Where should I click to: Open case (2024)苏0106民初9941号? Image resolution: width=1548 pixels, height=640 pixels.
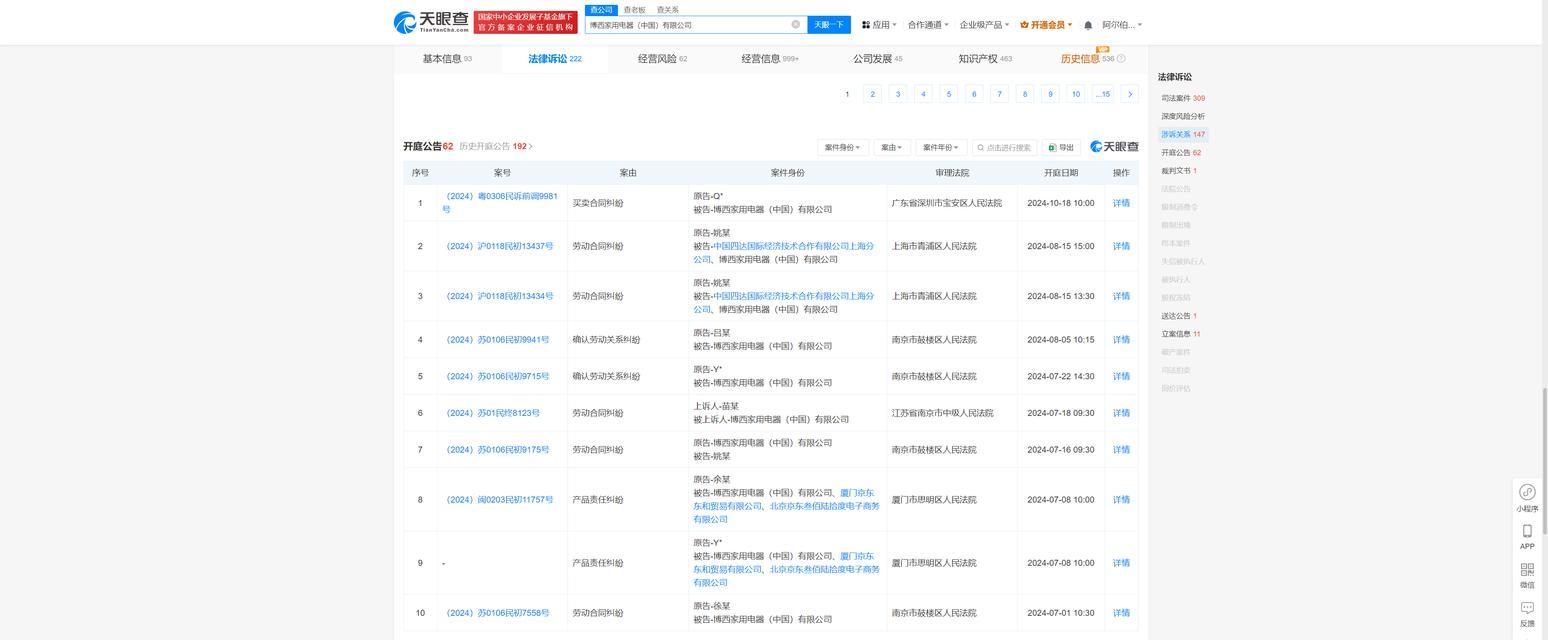tap(498, 340)
